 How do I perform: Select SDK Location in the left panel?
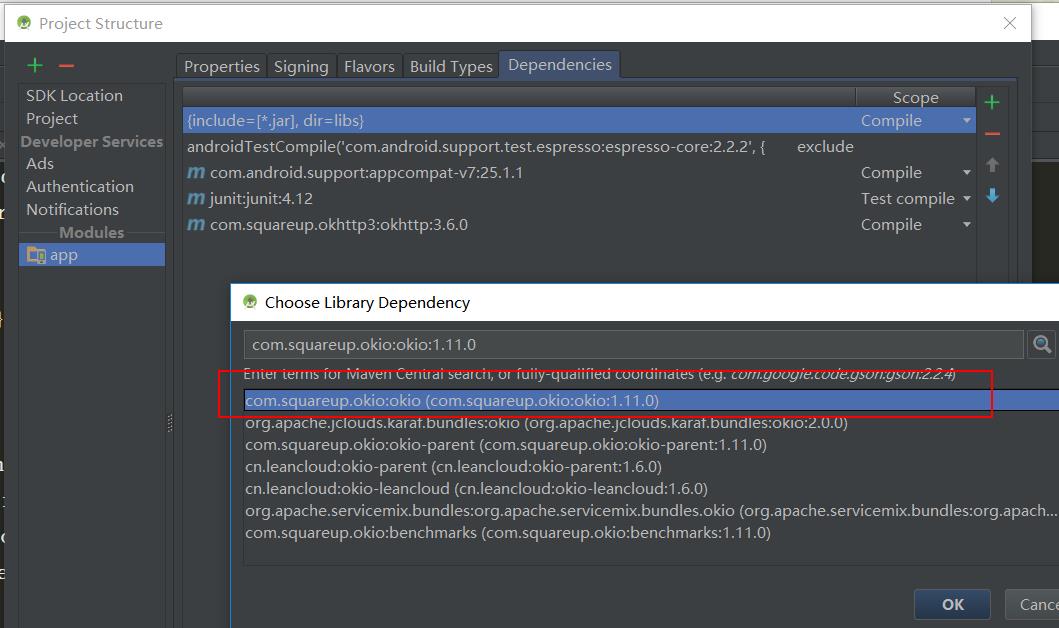(74, 96)
